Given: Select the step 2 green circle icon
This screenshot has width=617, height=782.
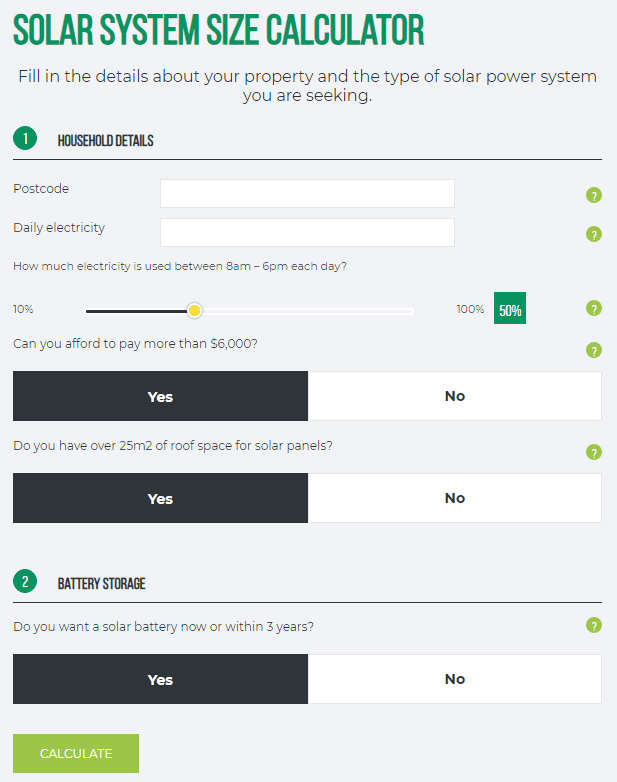Looking at the screenshot, I should pyautogui.click(x=25, y=581).
